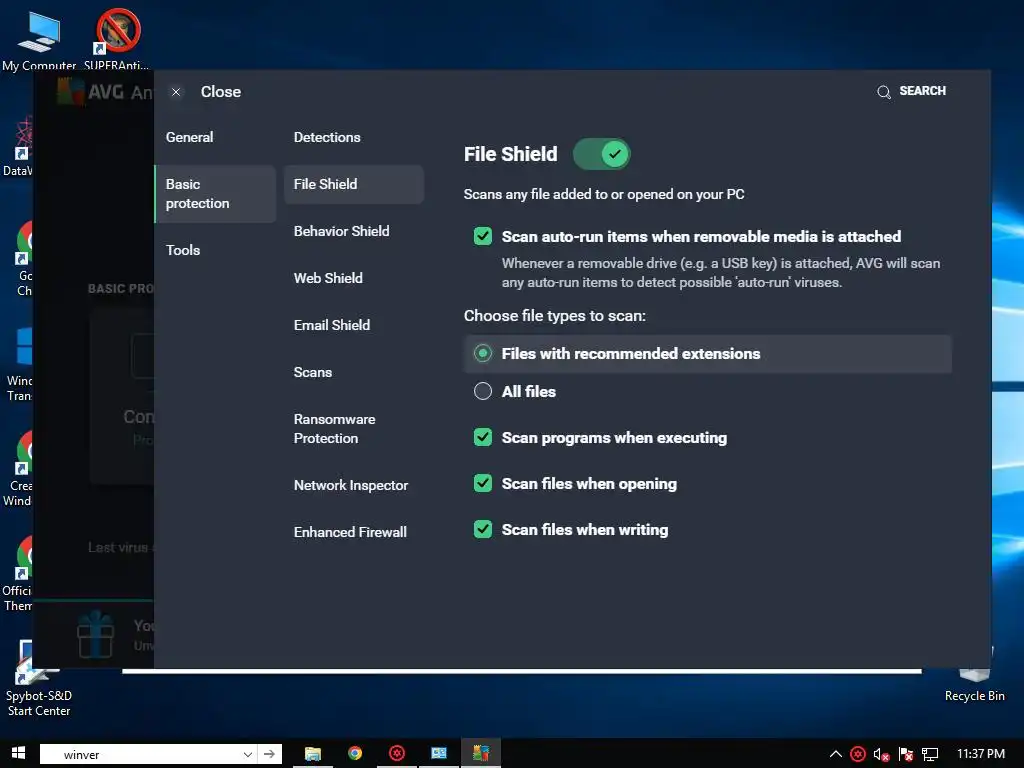Click the Go arrow beside winver
1024x768 pixels.
point(270,754)
